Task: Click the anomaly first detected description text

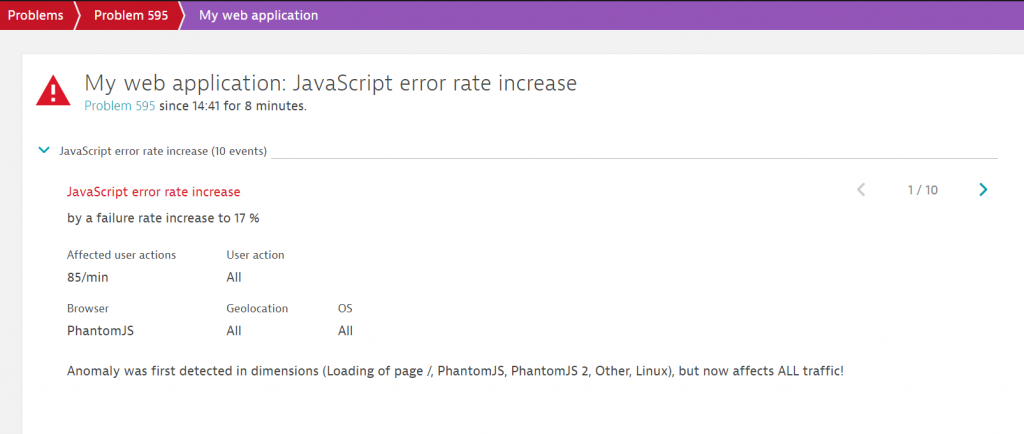Action: pos(455,371)
